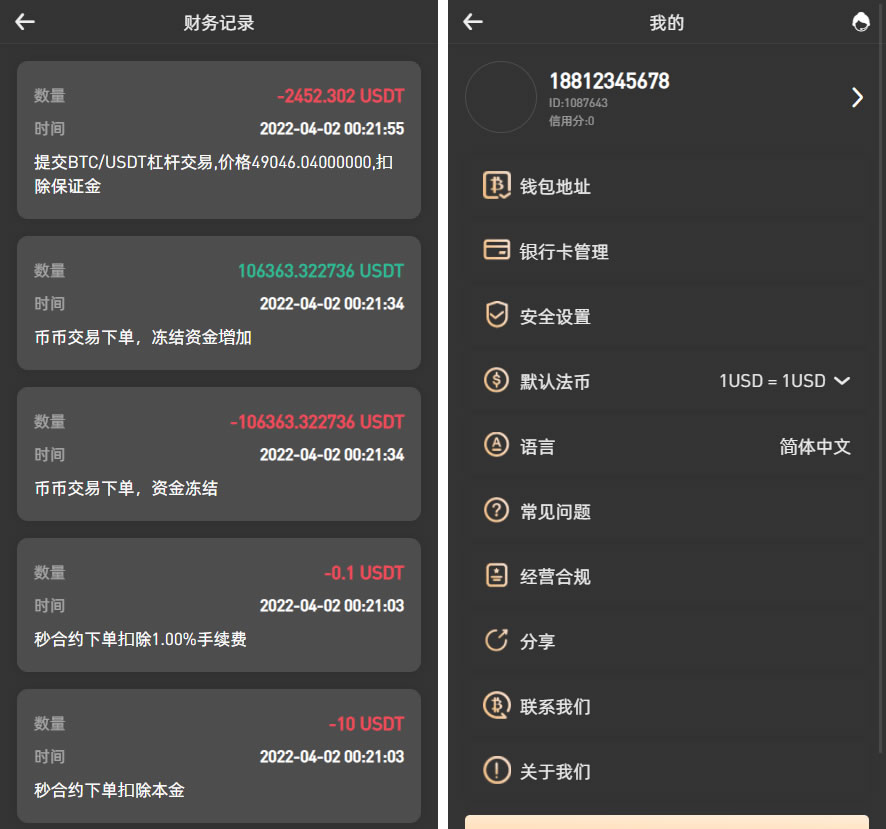Viewport: 886px width, 829px height.
Task: Click the question mark icon for 常见问题
Action: tap(497, 511)
